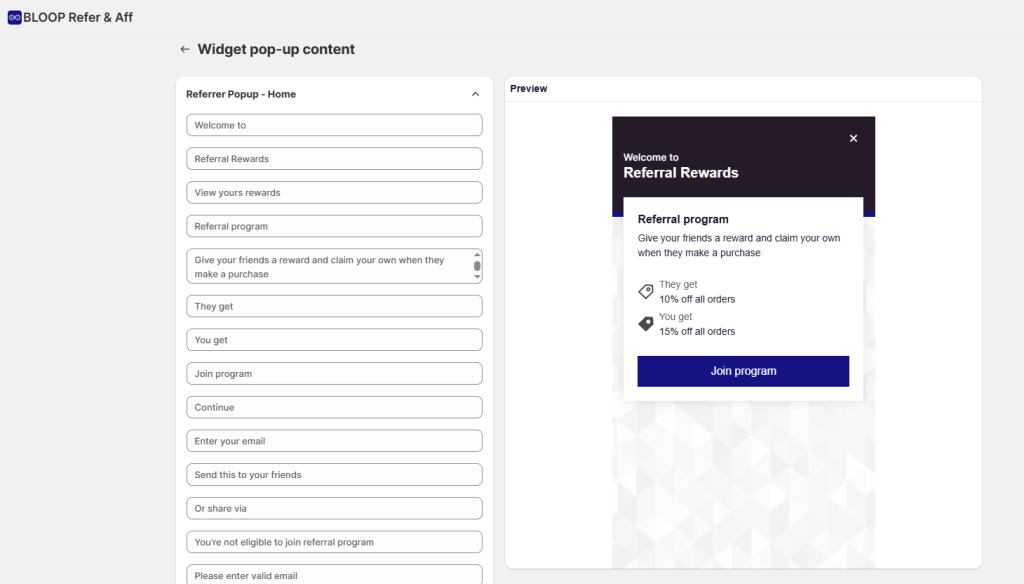Image resolution: width=1024 pixels, height=584 pixels.
Task: Click the They get label field
Action: [334, 306]
